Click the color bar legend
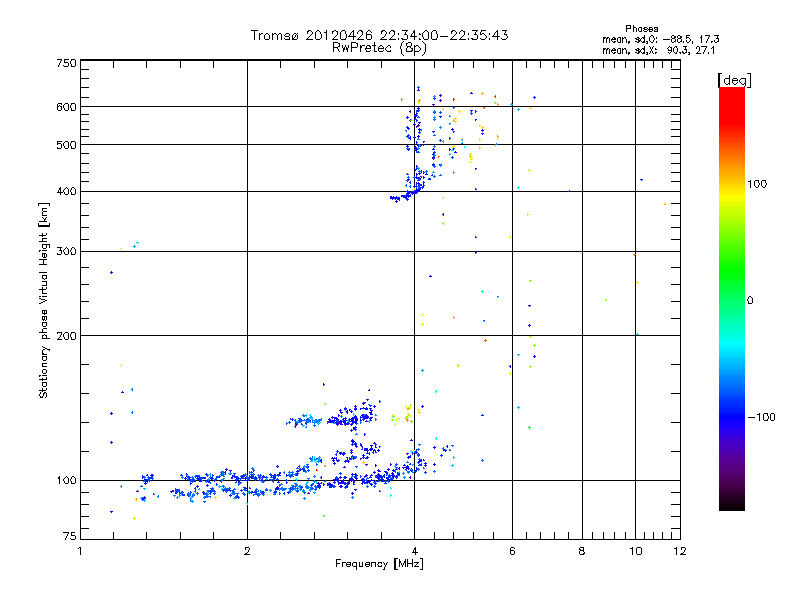 point(732,298)
